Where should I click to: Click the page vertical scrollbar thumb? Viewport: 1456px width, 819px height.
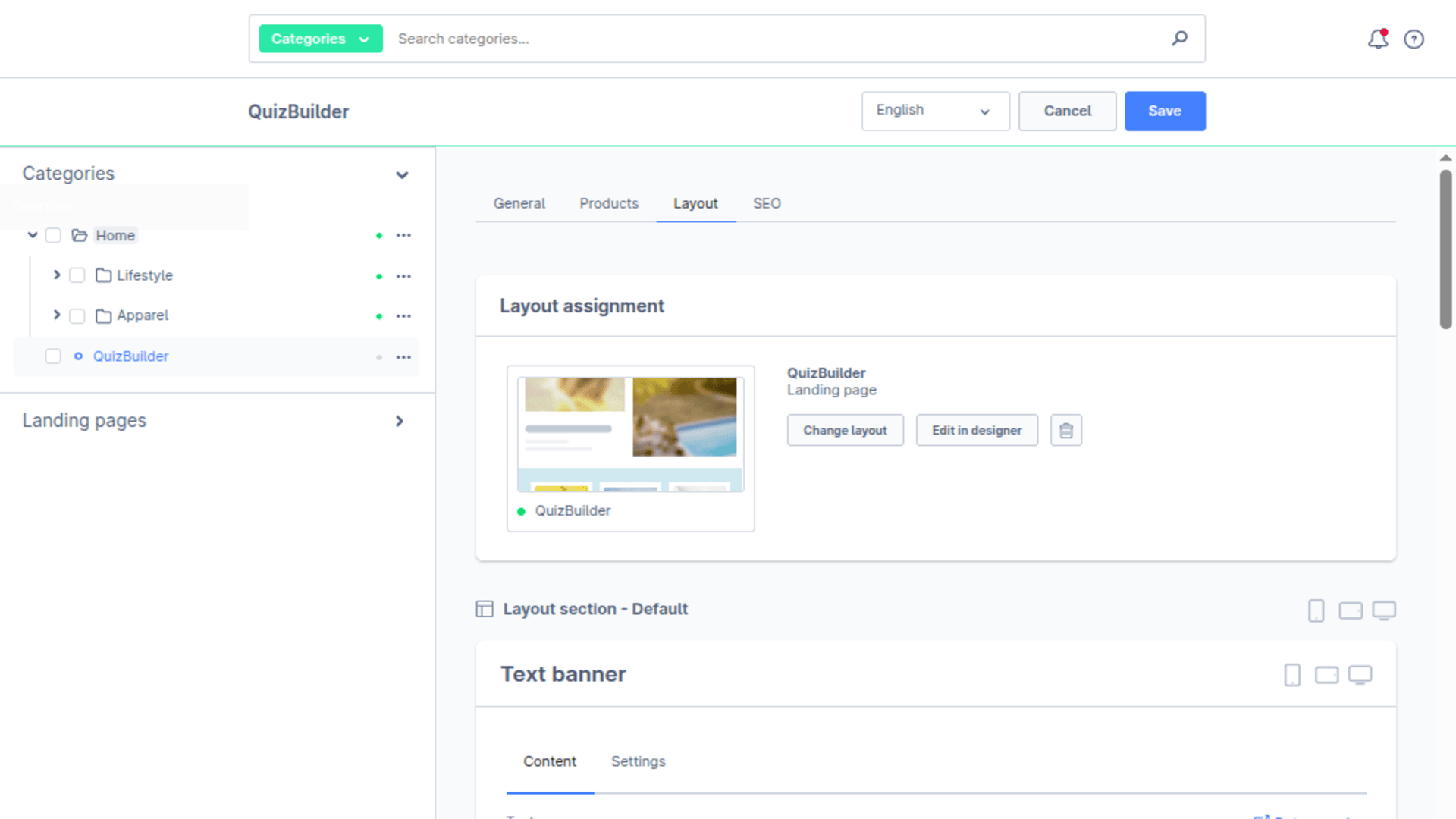point(1446,249)
